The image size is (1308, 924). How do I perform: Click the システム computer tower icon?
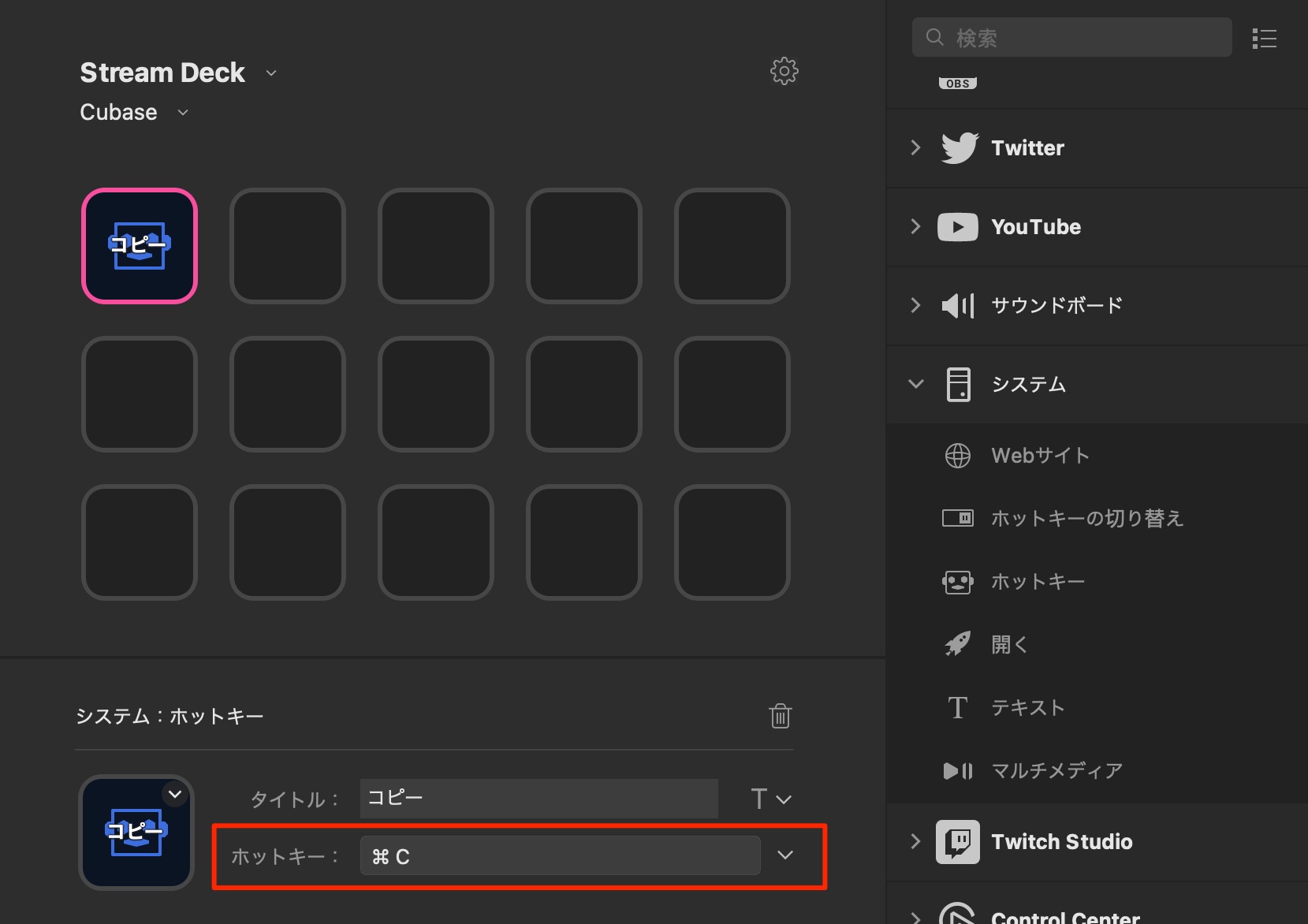pos(959,385)
